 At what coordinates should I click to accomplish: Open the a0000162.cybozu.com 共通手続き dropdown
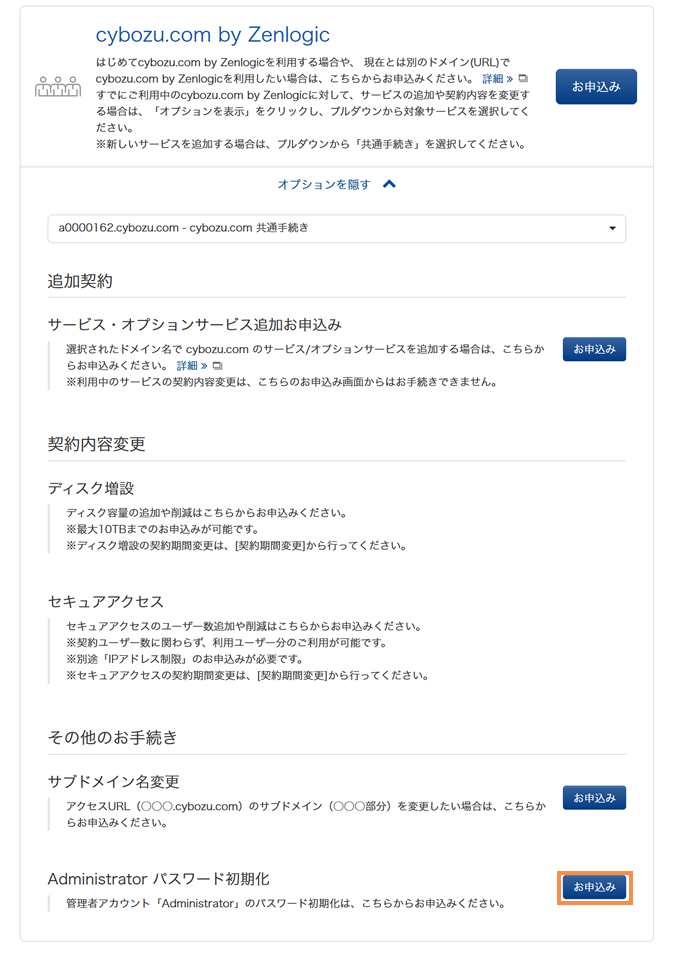pyautogui.click(x=336, y=228)
